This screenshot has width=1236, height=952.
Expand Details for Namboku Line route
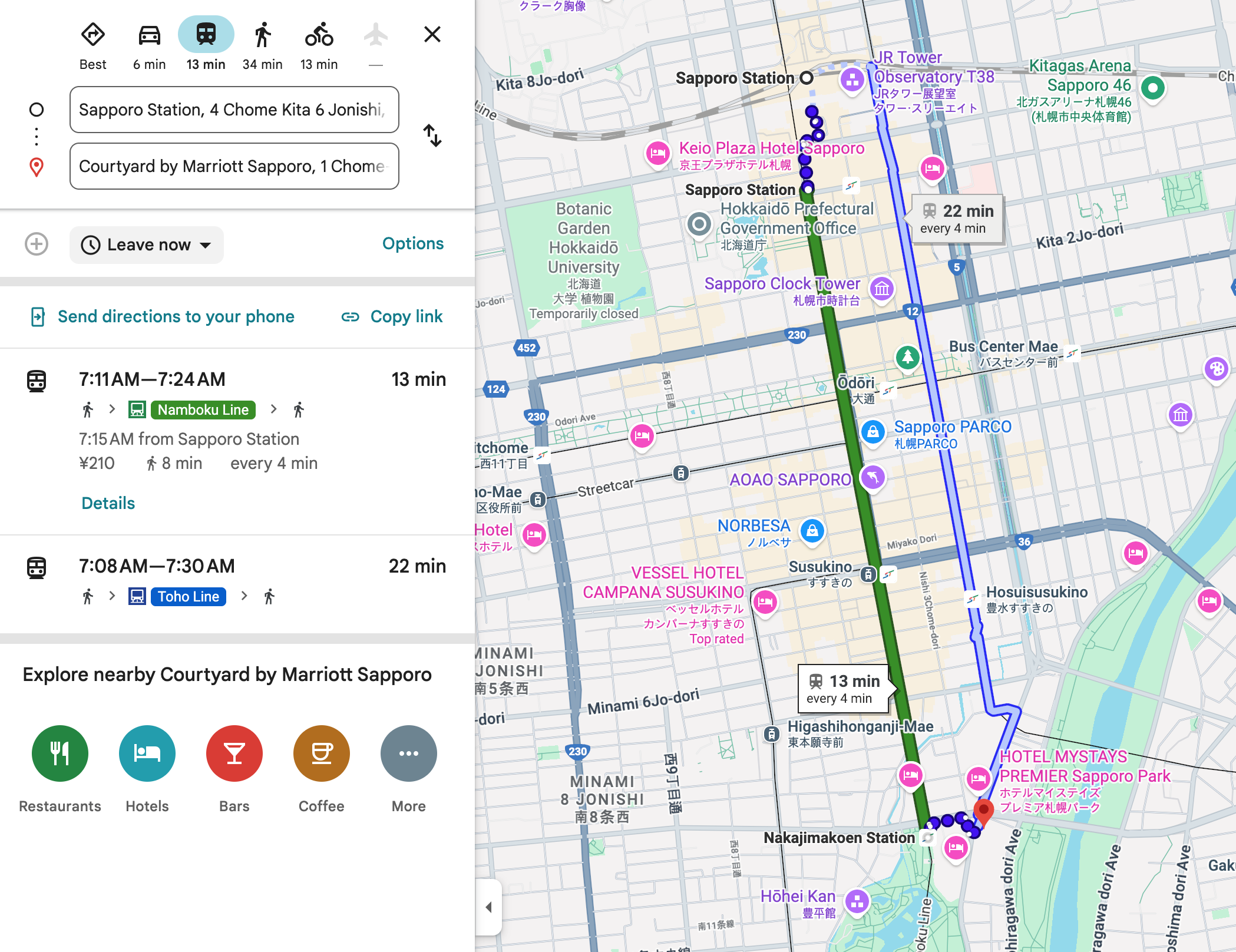[108, 503]
